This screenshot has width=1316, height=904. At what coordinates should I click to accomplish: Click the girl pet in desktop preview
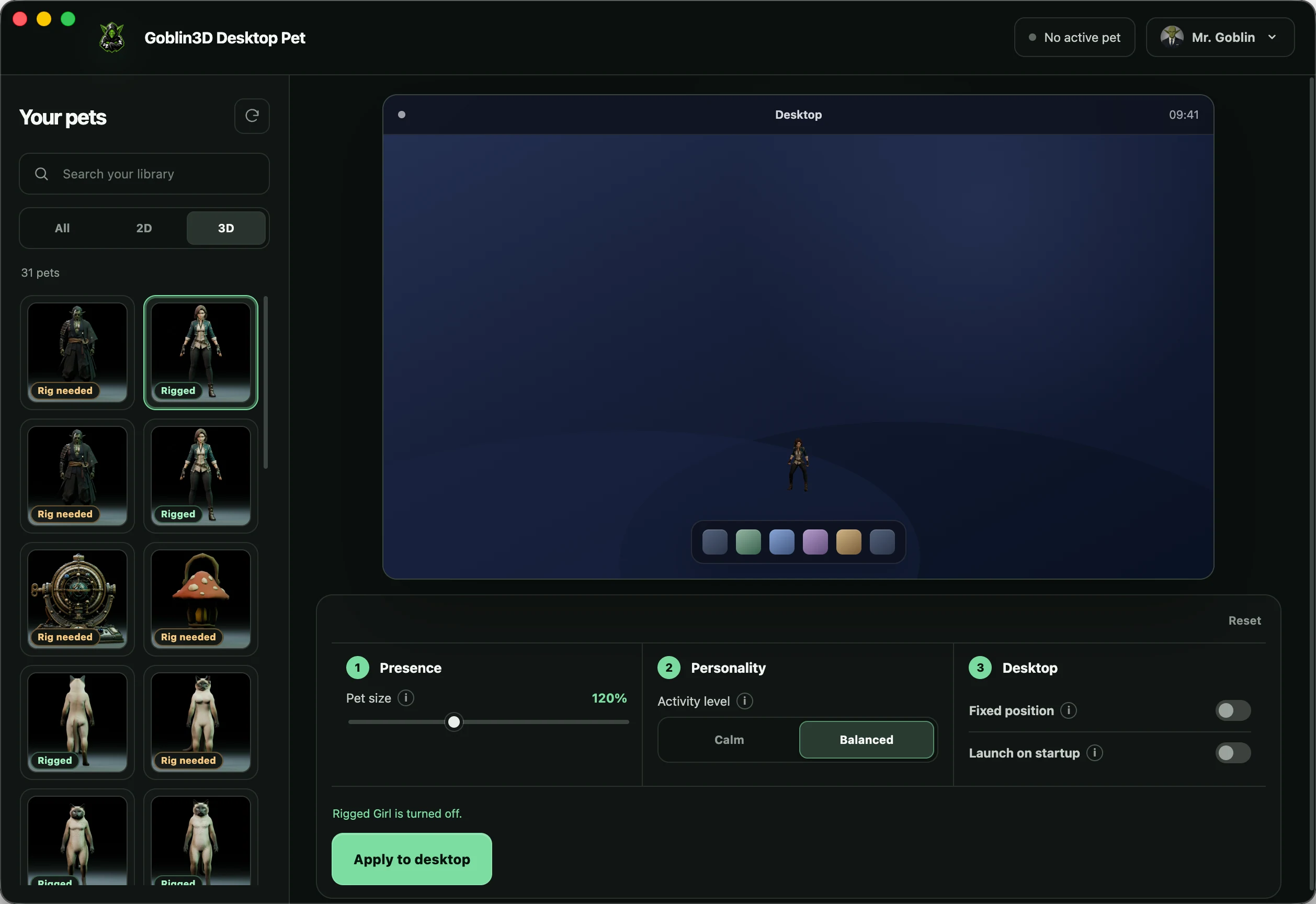point(798,465)
